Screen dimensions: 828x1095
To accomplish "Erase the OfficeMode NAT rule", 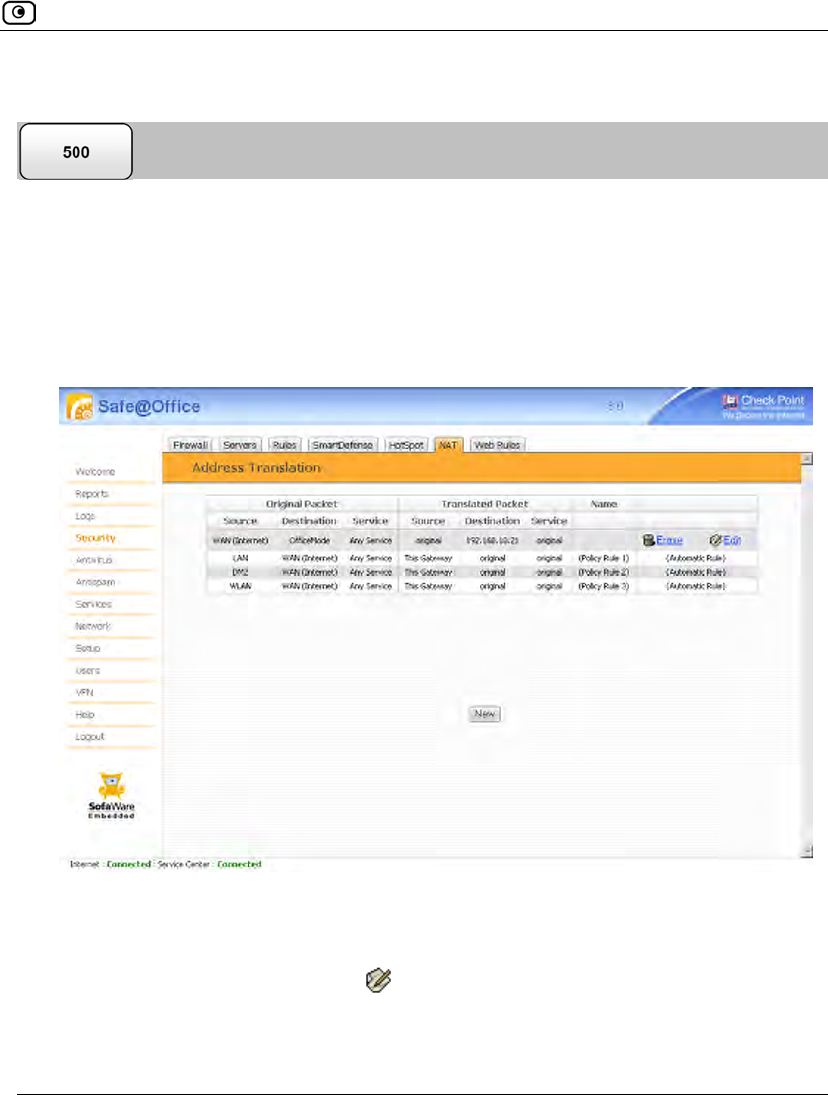I will coord(663,540).
